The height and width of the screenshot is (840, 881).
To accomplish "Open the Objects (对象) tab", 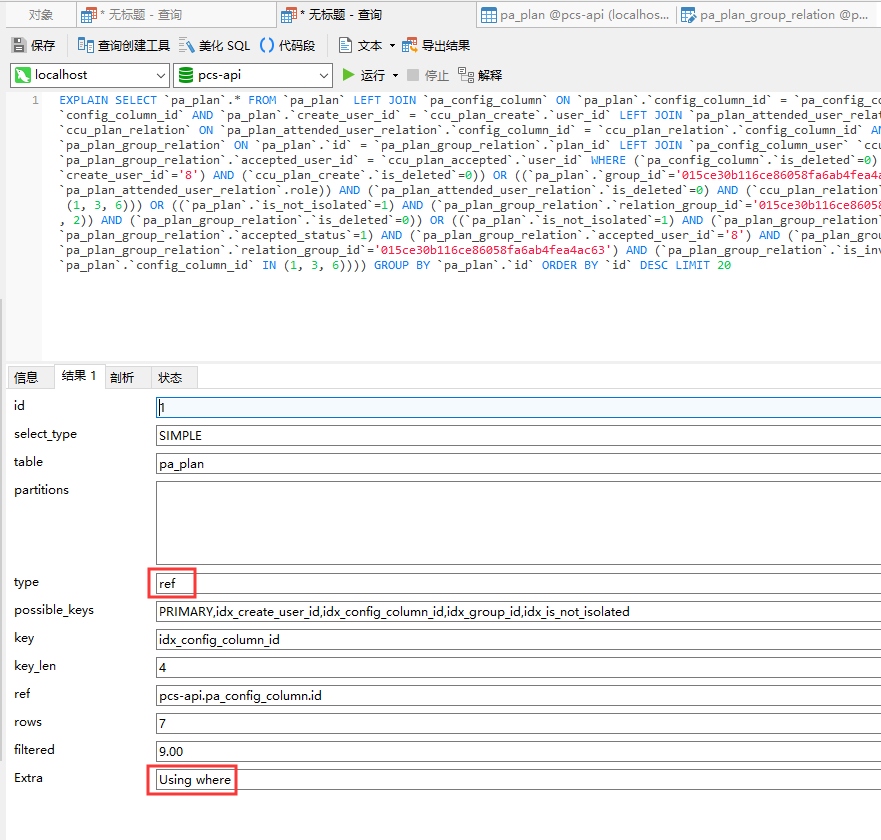I will [x=40, y=15].
